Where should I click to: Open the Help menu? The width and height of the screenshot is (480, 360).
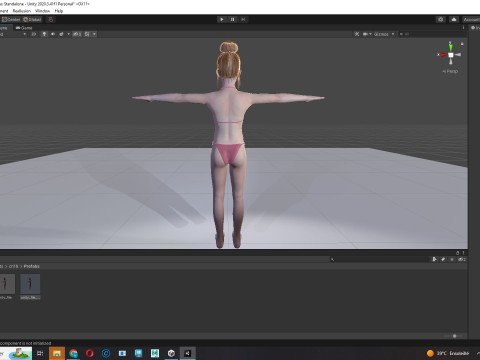[59, 11]
